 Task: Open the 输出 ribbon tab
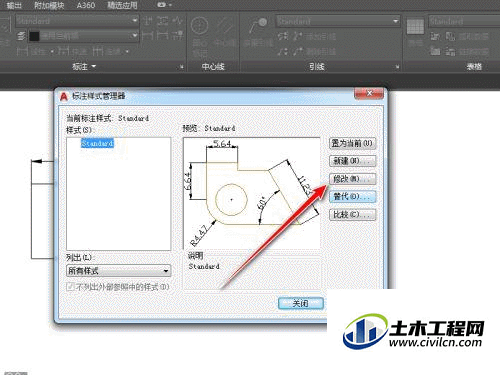(x=14, y=5)
